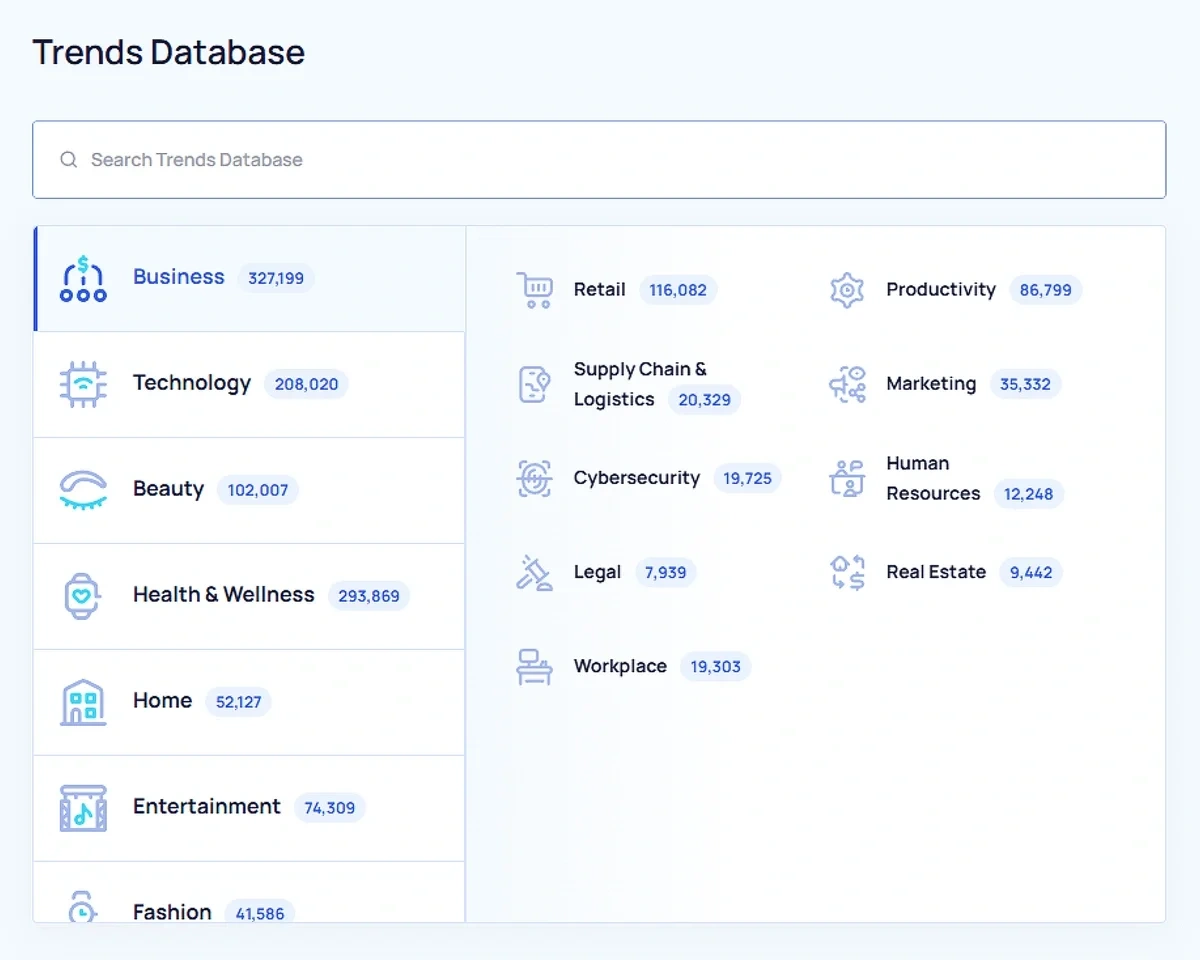Select the Fashion category
Screen dimensions: 1200x960
[x=171, y=911]
